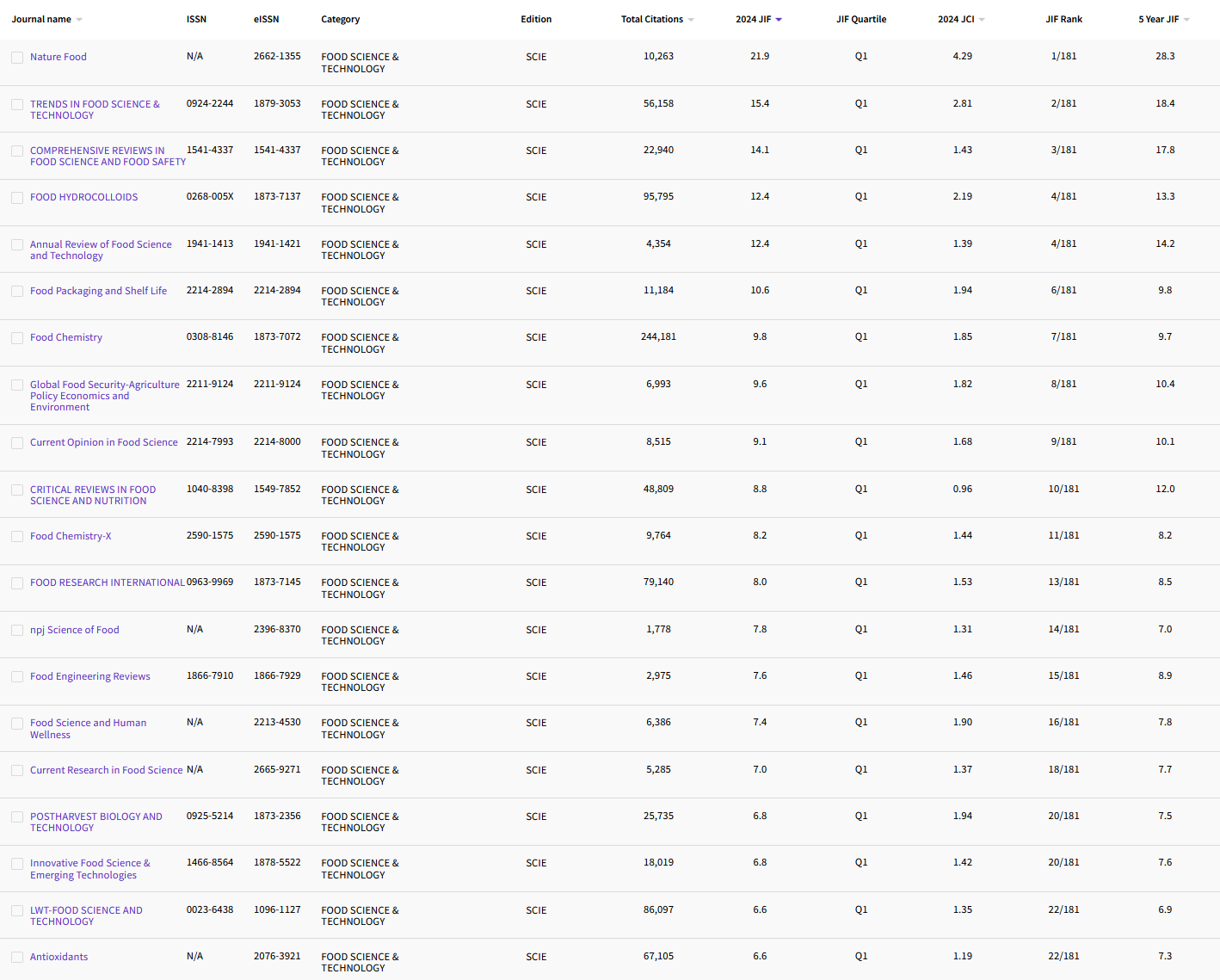
Task: Sort by Journal name column arrow
Action: tap(79, 20)
